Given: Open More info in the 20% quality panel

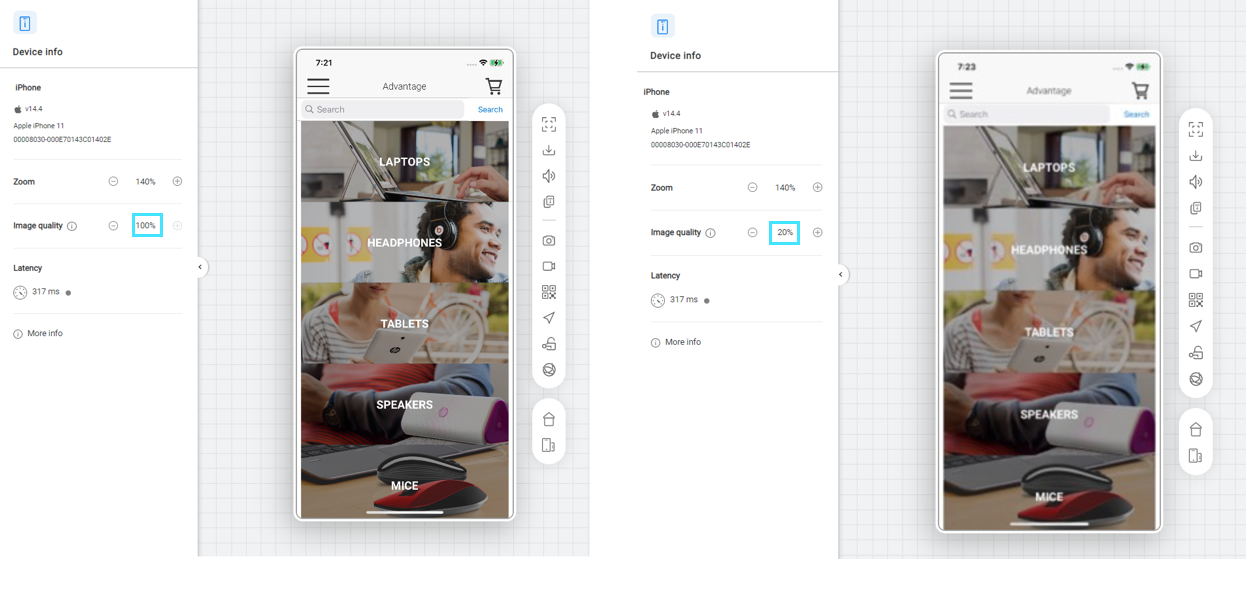Looking at the screenshot, I should pyautogui.click(x=682, y=342).
